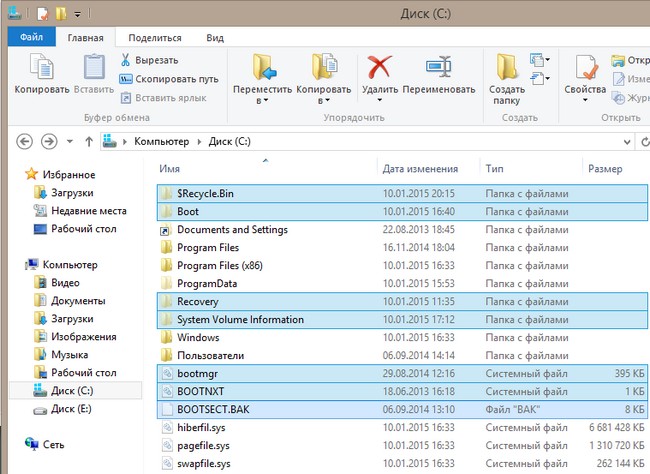The width and height of the screenshot is (650, 474).
Task: Sort by the Date Modified (Дата изменения) column
Action: click(x=420, y=169)
